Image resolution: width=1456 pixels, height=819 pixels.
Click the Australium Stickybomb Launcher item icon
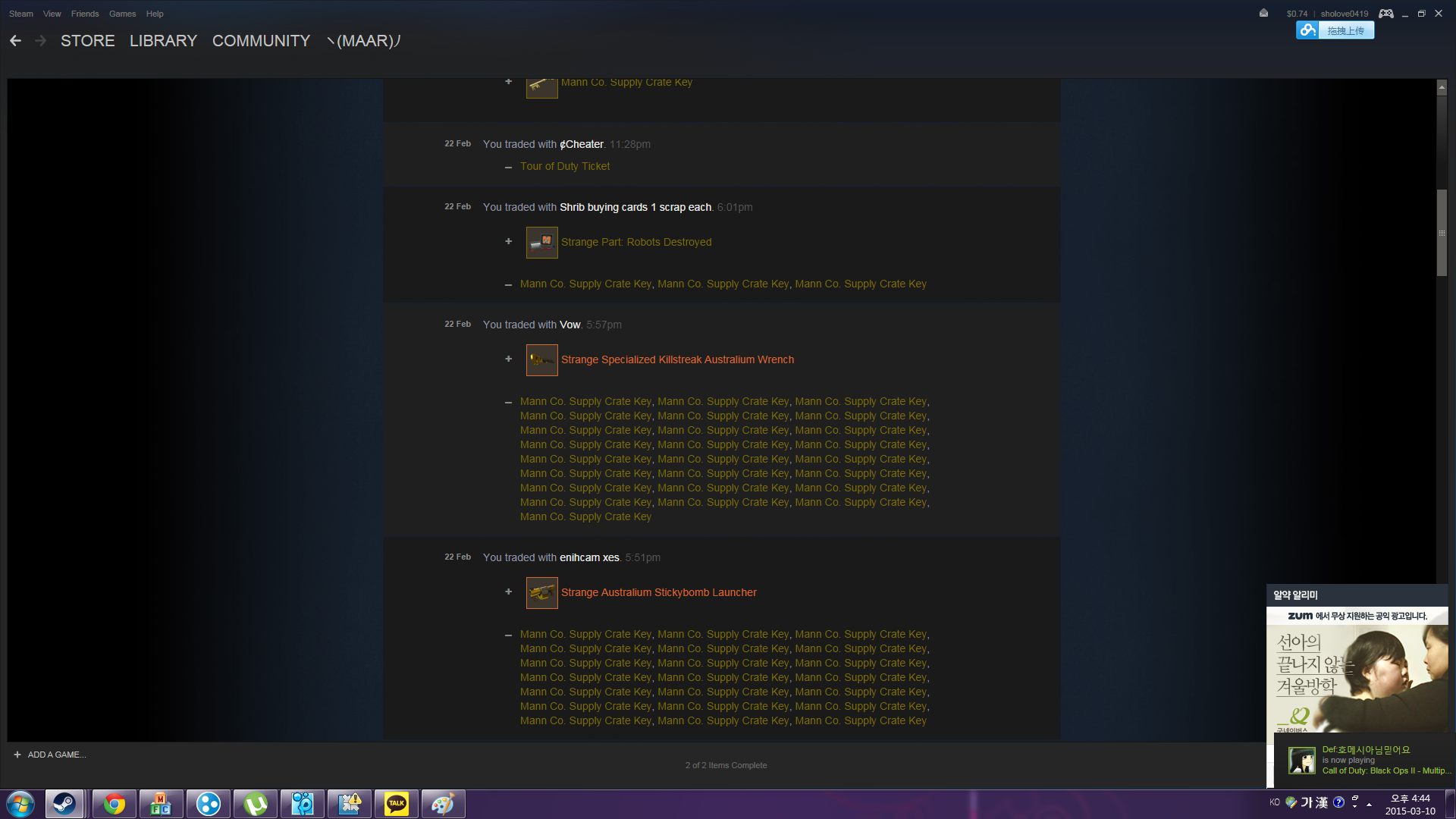point(541,593)
